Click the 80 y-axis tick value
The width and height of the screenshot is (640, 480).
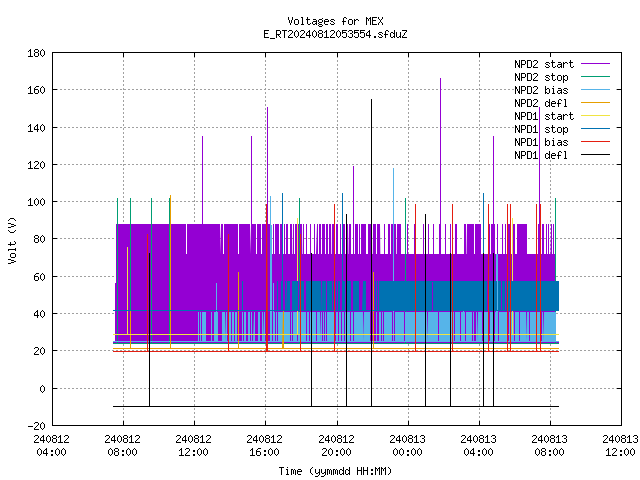pyautogui.click(x=39, y=239)
